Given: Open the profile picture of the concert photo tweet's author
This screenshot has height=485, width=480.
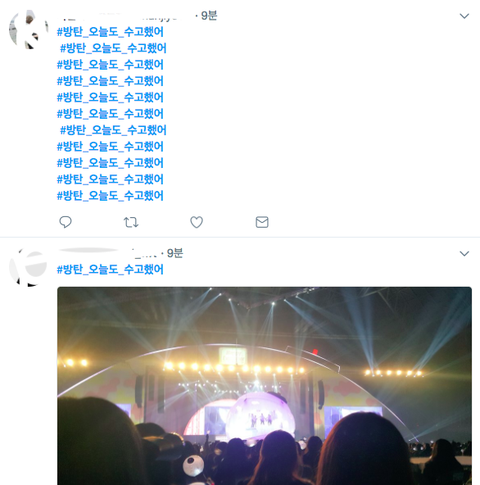Looking at the screenshot, I should click(28, 267).
